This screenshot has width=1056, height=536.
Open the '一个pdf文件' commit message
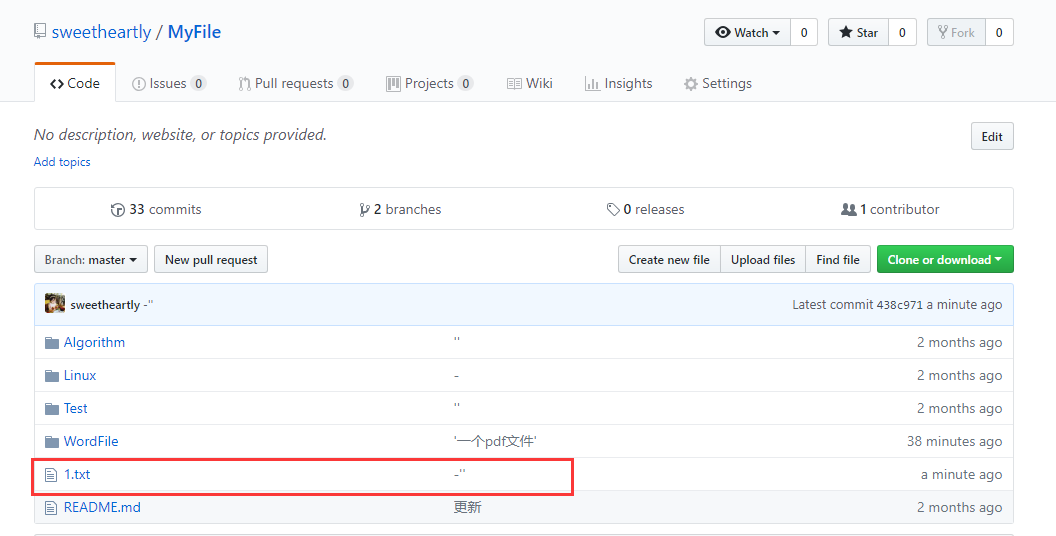point(495,441)
